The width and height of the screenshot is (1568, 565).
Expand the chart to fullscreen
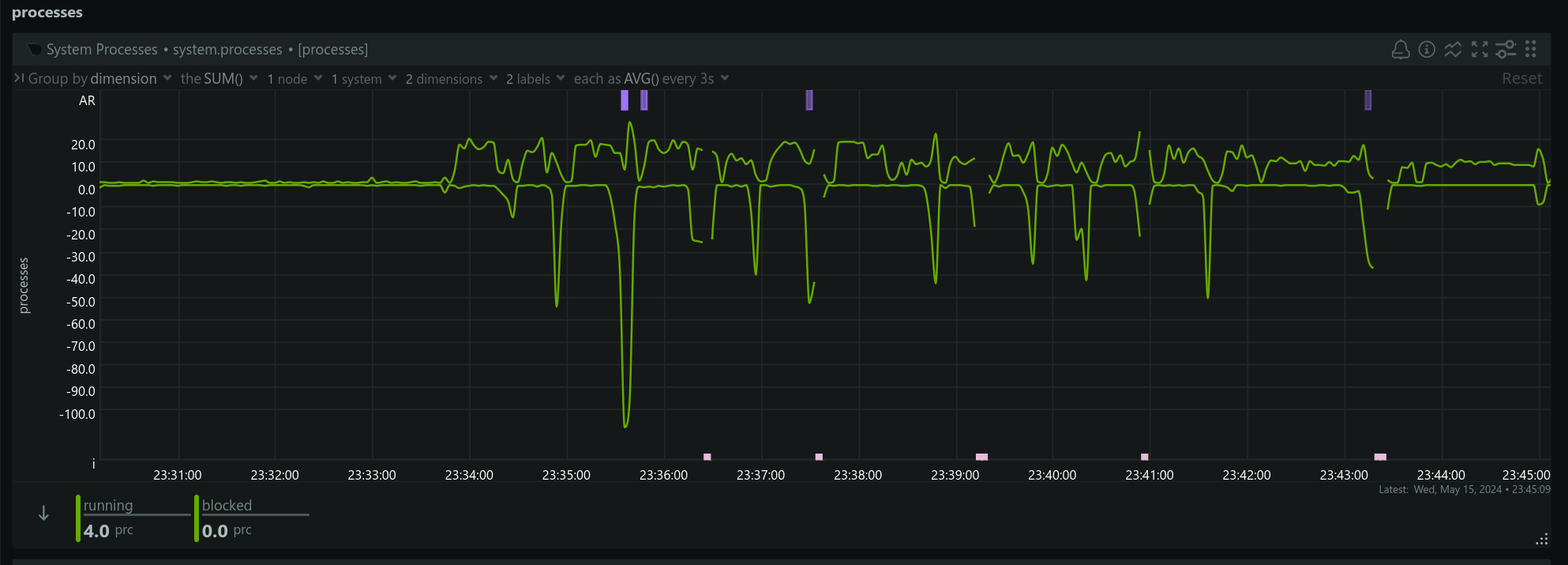coord(1480,50)
